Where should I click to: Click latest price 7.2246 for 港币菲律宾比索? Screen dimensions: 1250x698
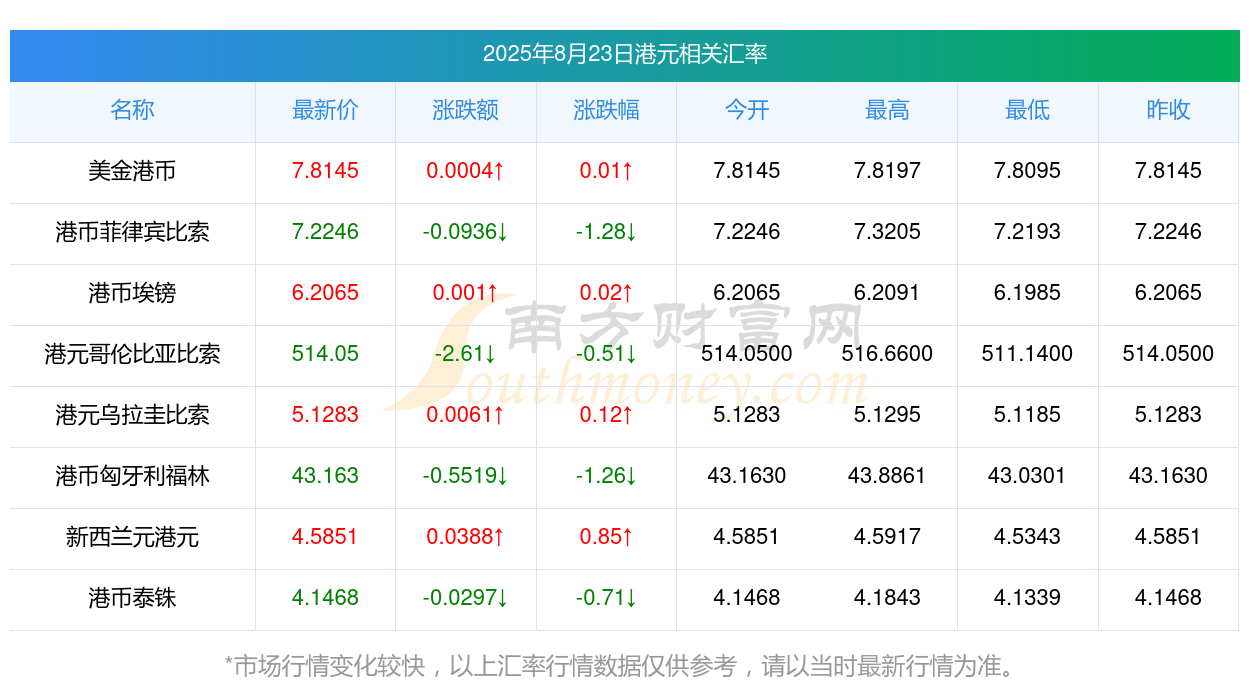[x=325, y=232]
